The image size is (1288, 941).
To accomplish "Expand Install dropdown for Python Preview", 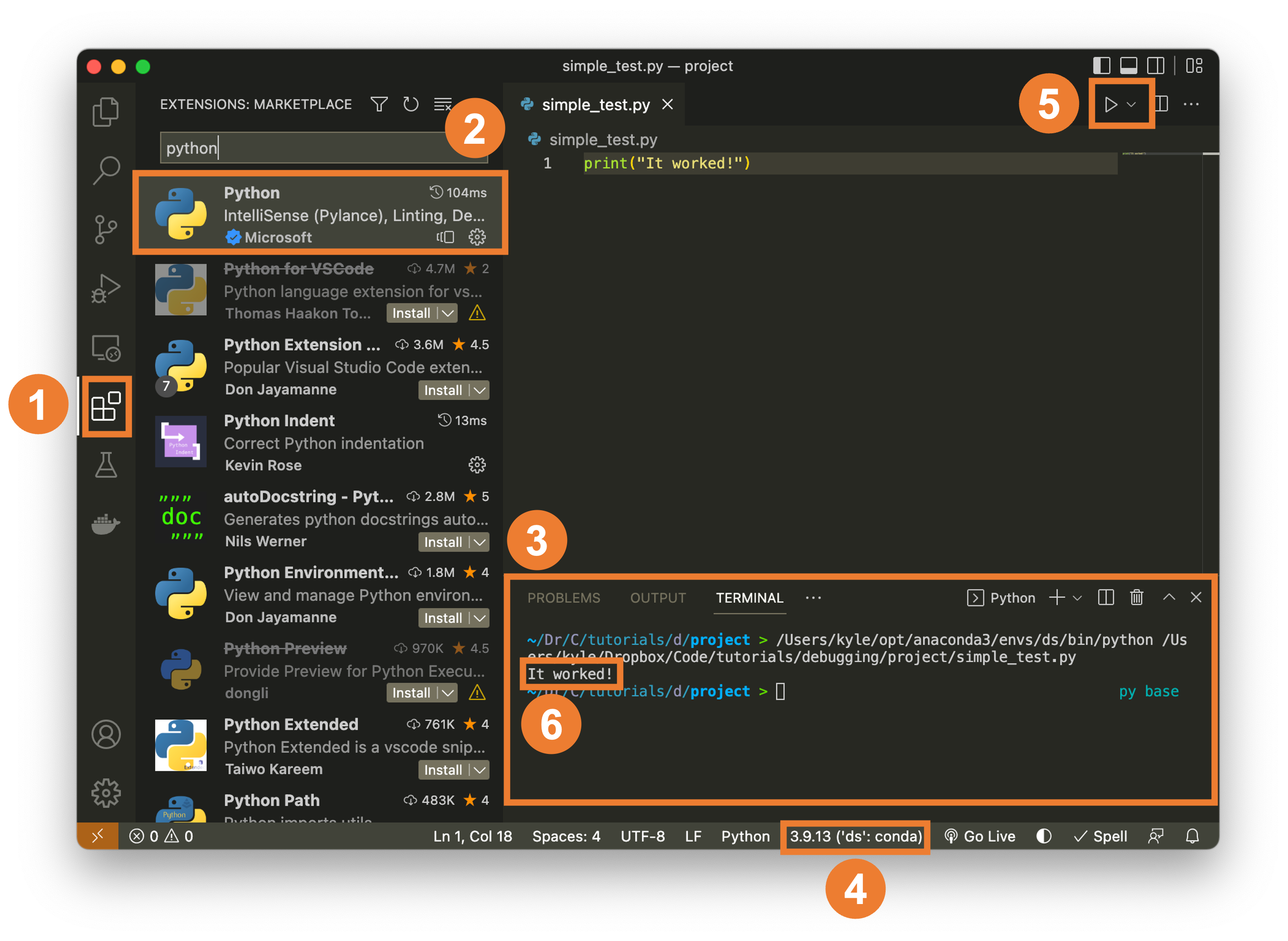I will [448, 693].
